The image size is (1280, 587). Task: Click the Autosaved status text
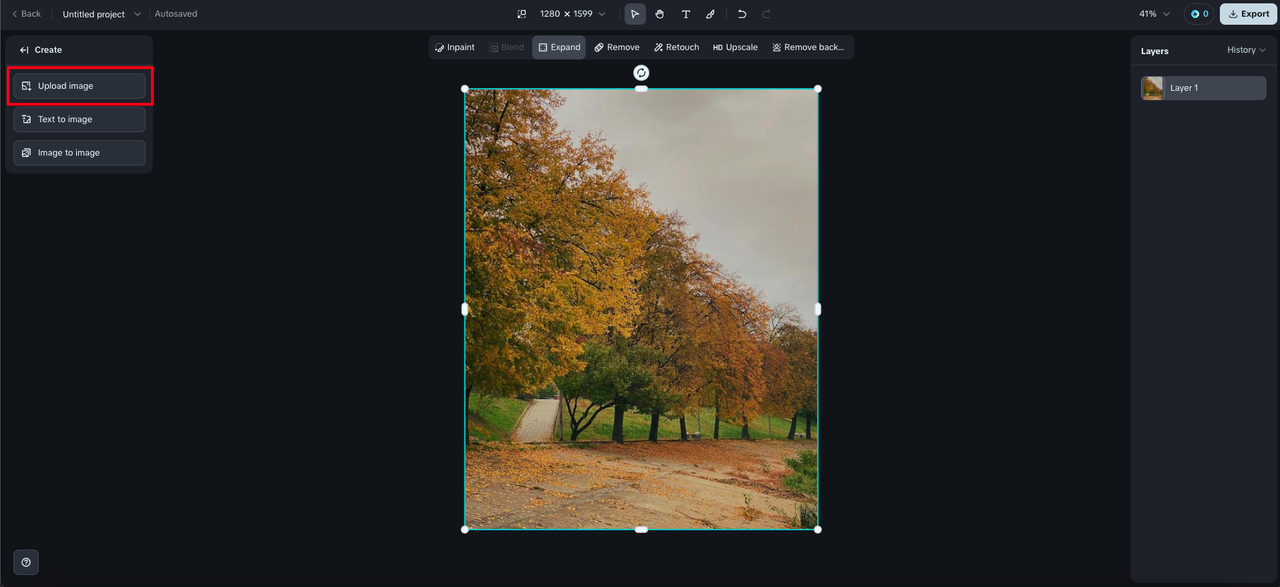[176, 14]
